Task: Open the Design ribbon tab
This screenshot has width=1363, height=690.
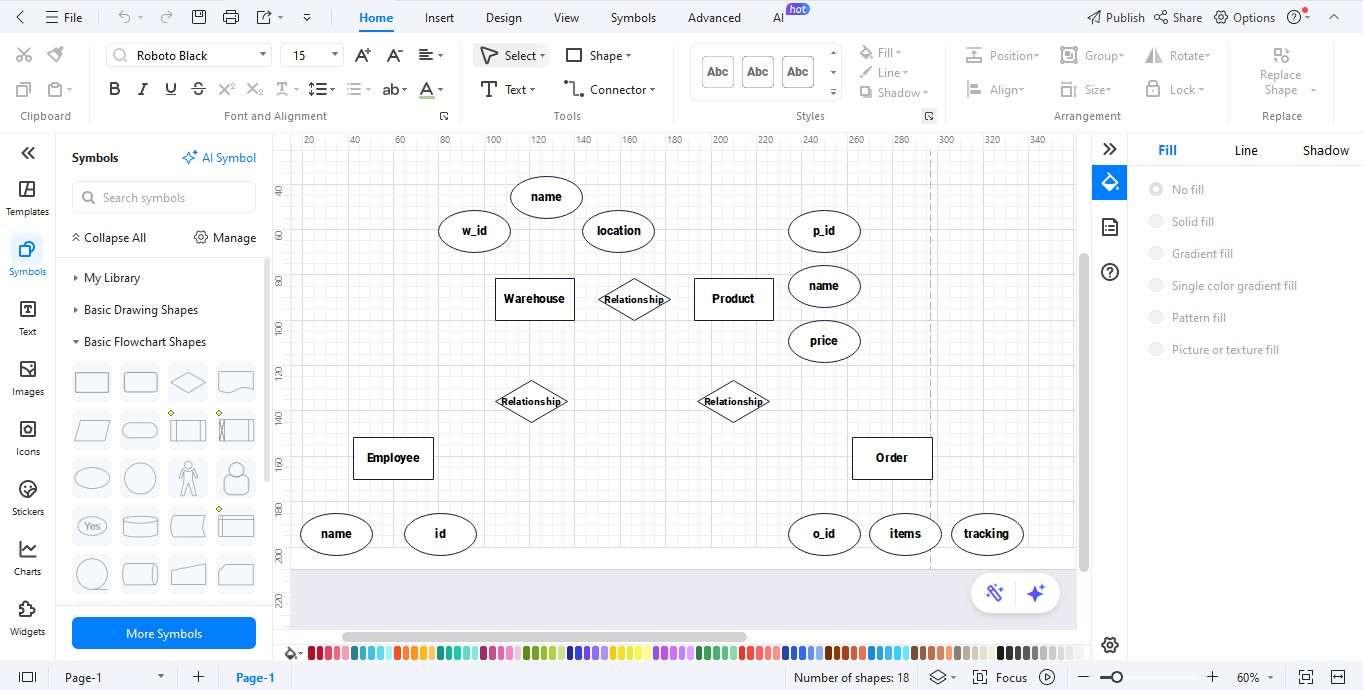Action: click(x=503, y=17)
